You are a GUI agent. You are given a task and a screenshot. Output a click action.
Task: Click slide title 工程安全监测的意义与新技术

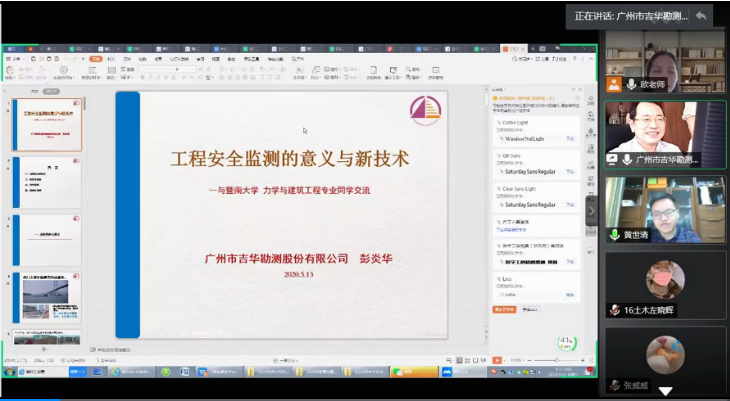click(x=290, y=159)
